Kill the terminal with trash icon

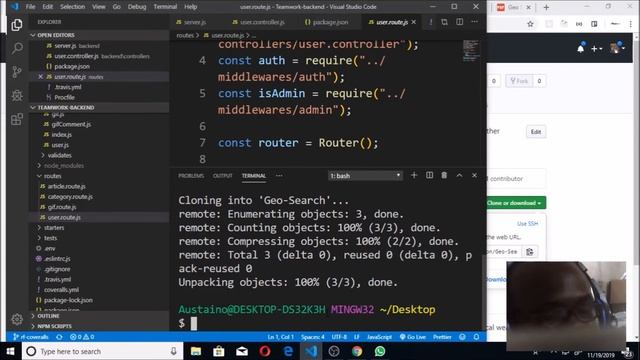[444, 175]
